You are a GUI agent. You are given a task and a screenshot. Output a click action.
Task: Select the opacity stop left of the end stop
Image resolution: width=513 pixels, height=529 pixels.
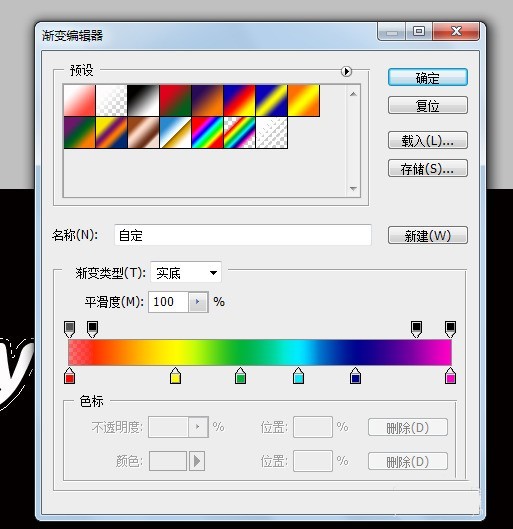(417, 329)
